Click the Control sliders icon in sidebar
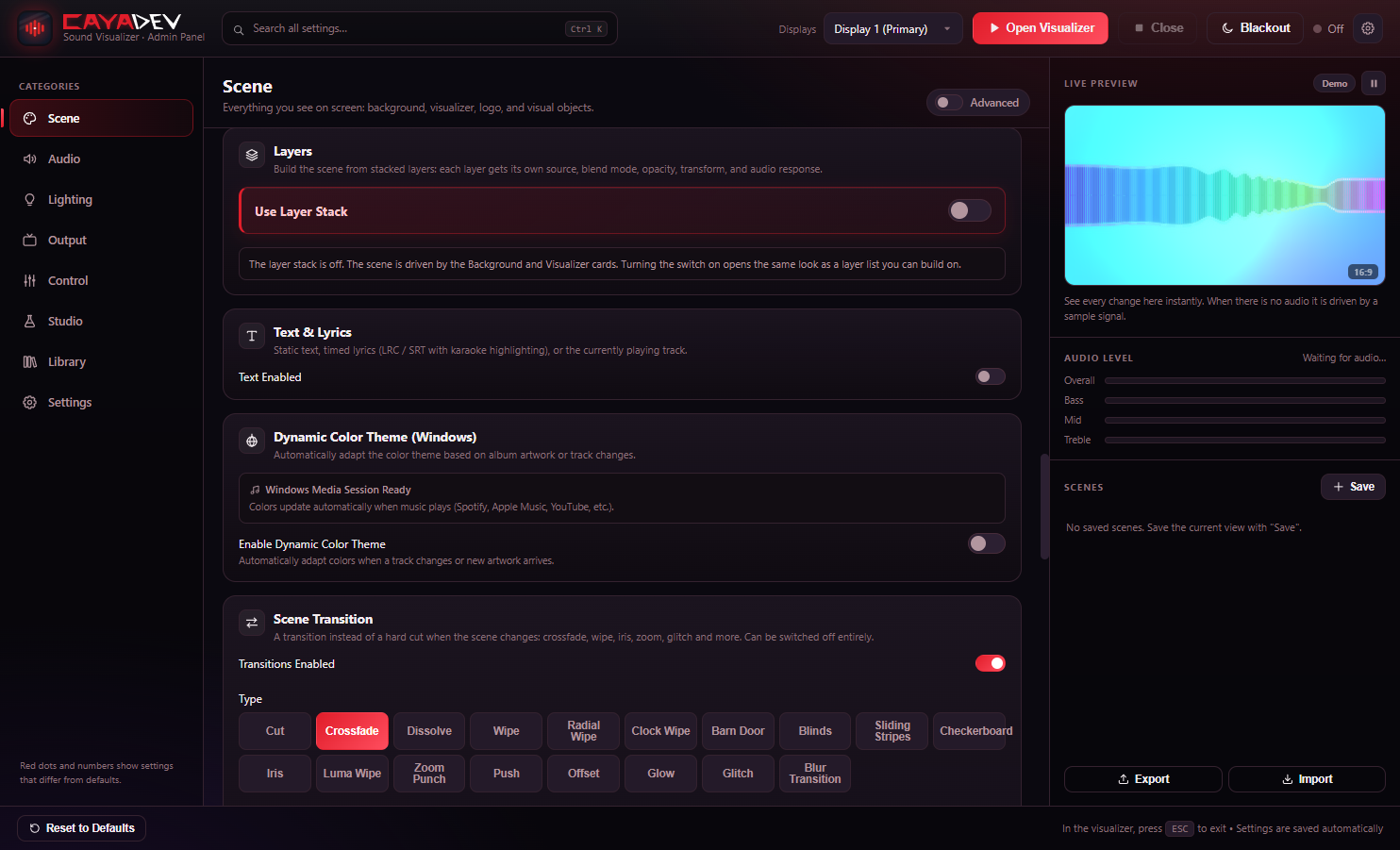 30,280
